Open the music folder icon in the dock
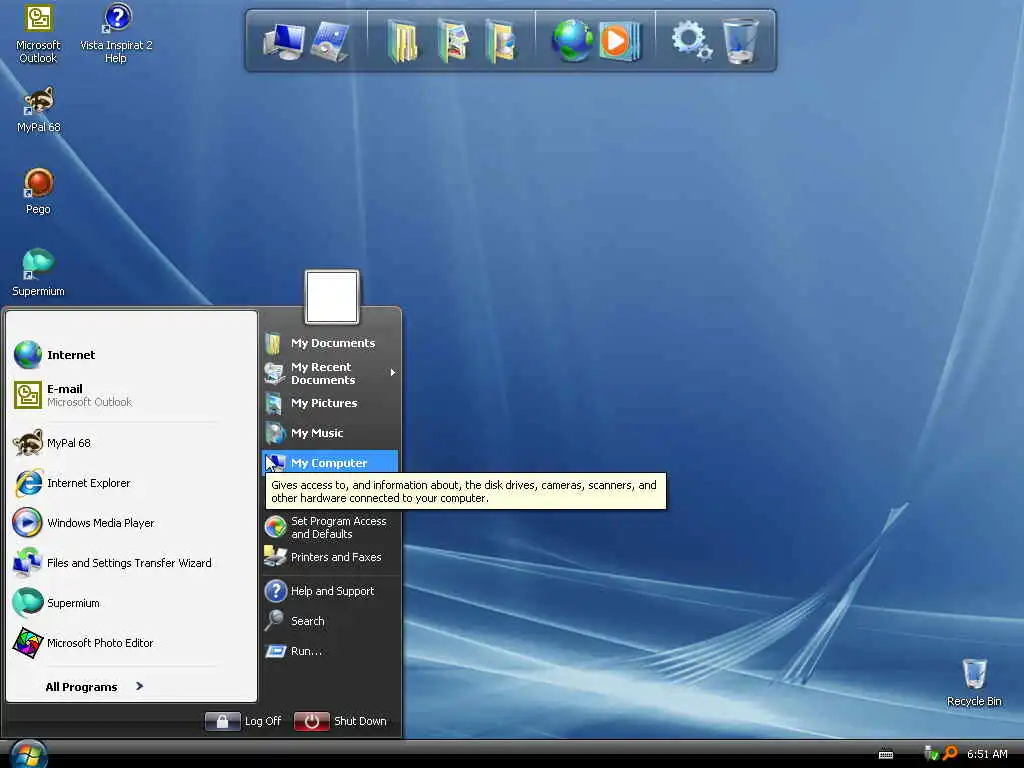This screenshot has height=768, width=1024. (501, 41)
